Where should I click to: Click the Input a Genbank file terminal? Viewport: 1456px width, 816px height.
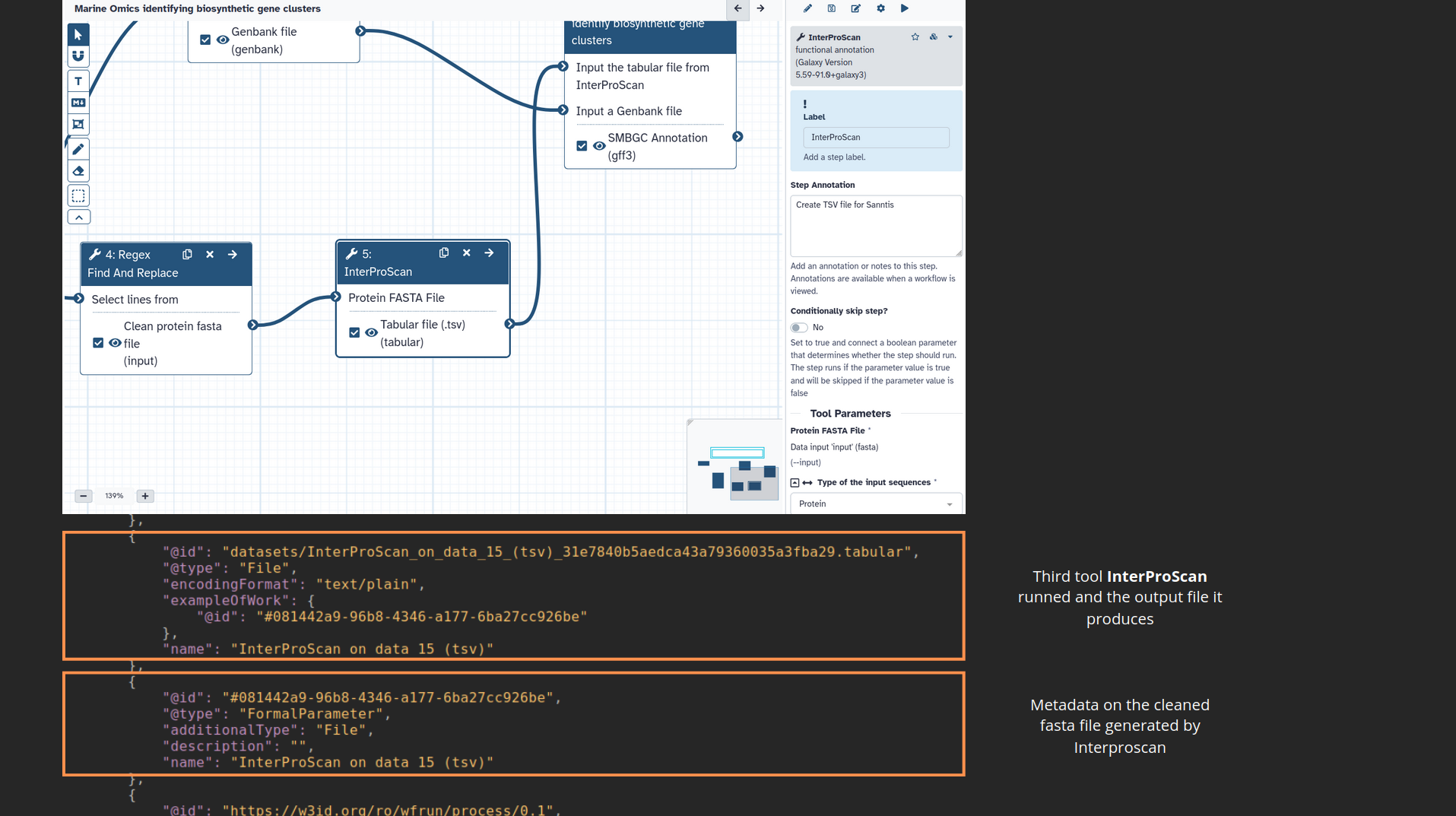tap(563, 110)
